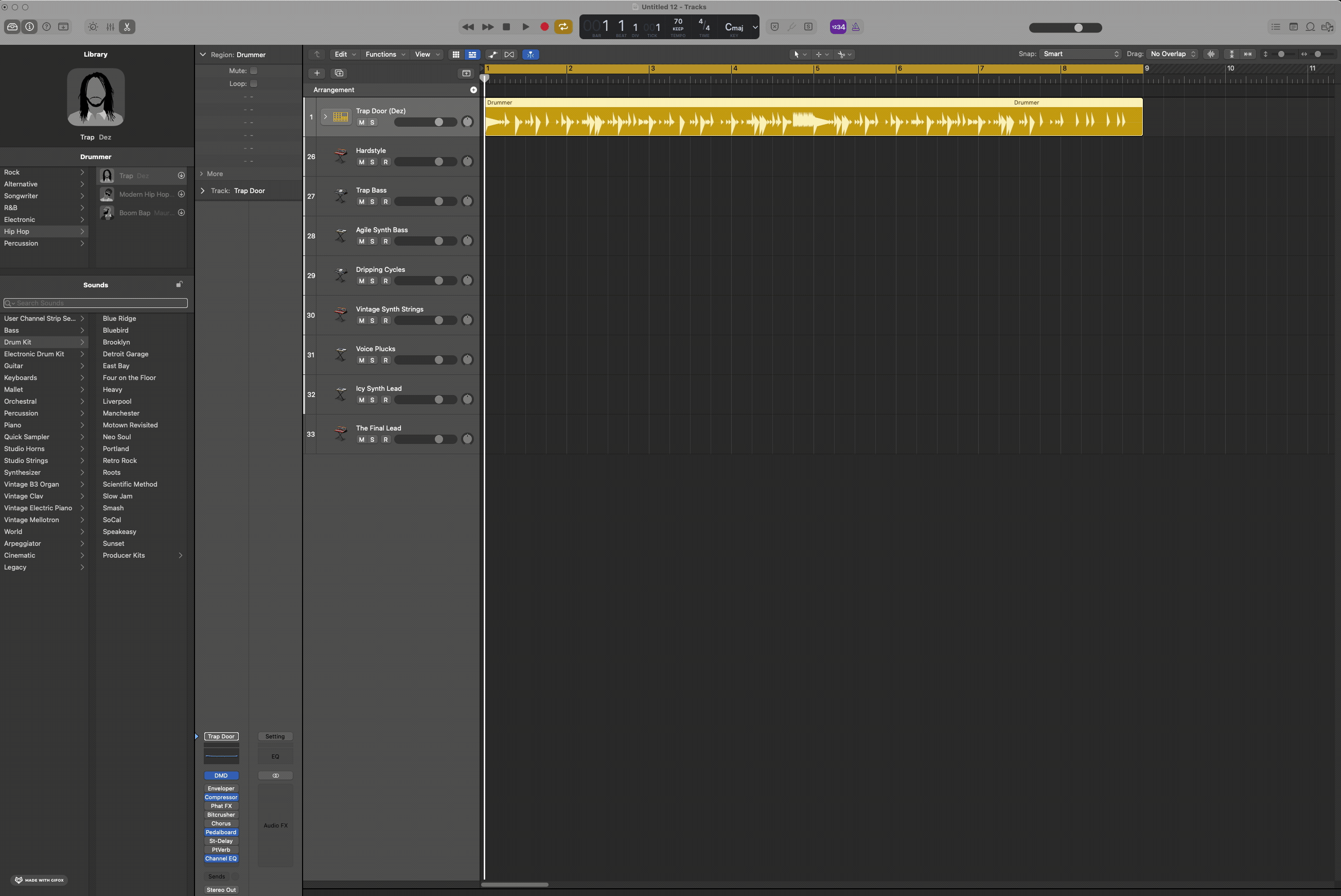The height and width of the screenshot is (896, 1341).
Task: Check the Region Mute checkbox
Action: coord(254,71)
